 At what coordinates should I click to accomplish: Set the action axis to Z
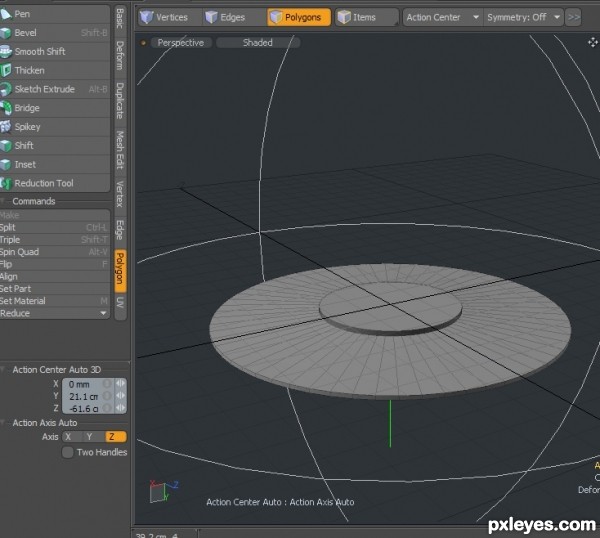click(116, 437)
